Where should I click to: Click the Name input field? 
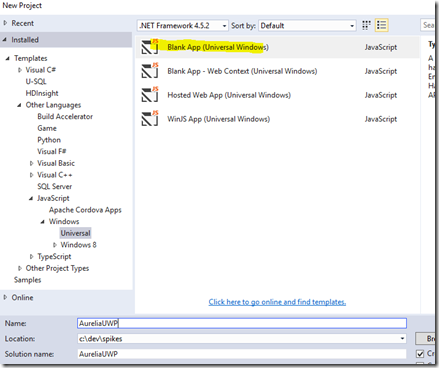click(242, 323)
